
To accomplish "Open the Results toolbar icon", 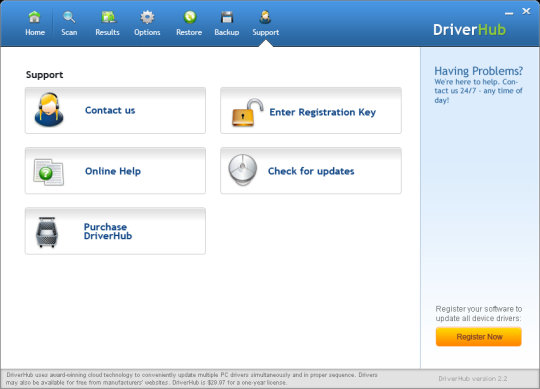I will (108, 17).
